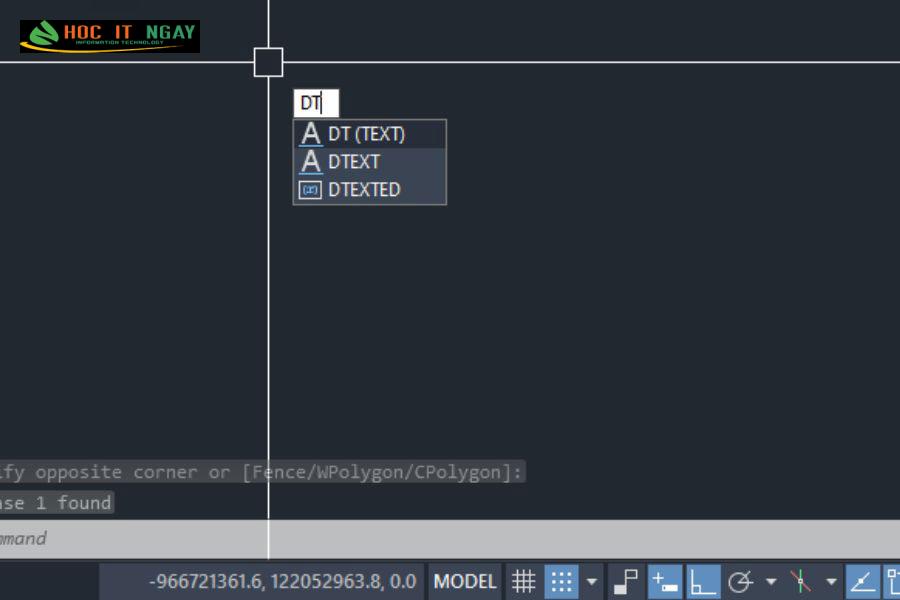
Task: Click the system variable icon beside DTEXTED
Action: pos(311,189)
